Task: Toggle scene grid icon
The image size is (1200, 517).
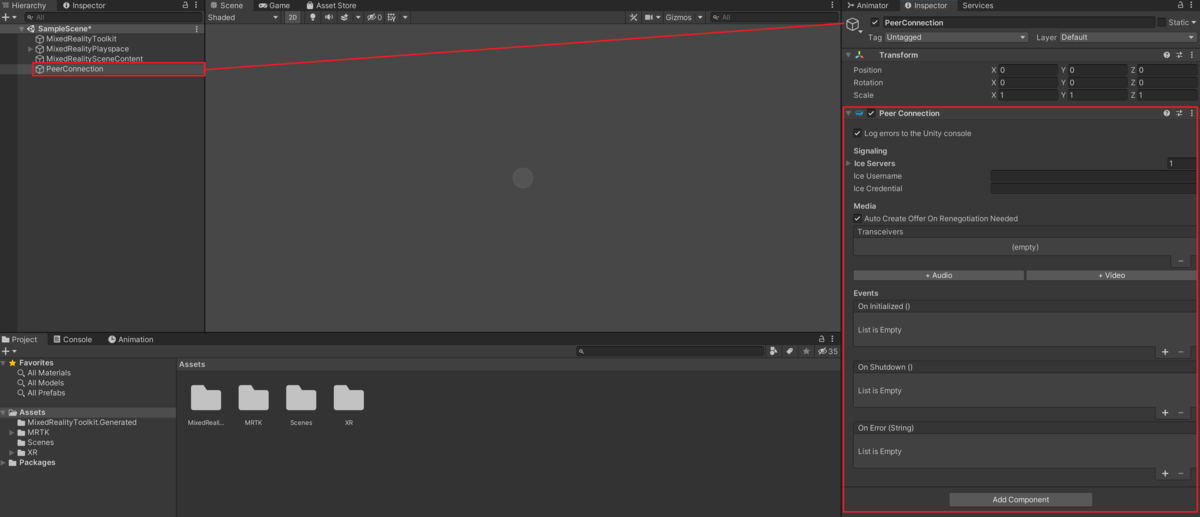Action: [392, 18]
